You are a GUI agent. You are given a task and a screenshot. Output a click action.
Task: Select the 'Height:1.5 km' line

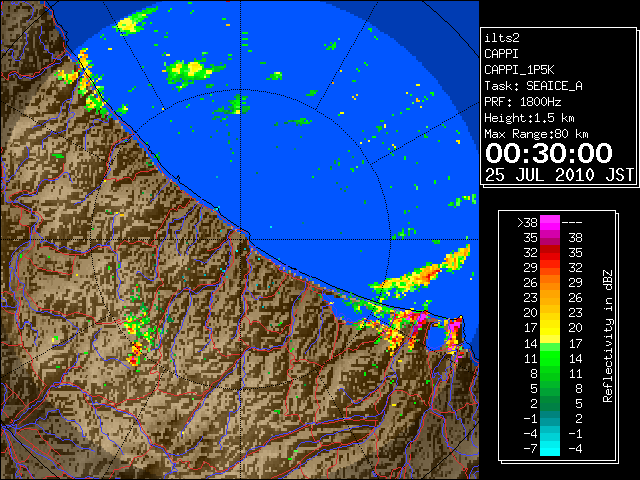coord(529,118)
